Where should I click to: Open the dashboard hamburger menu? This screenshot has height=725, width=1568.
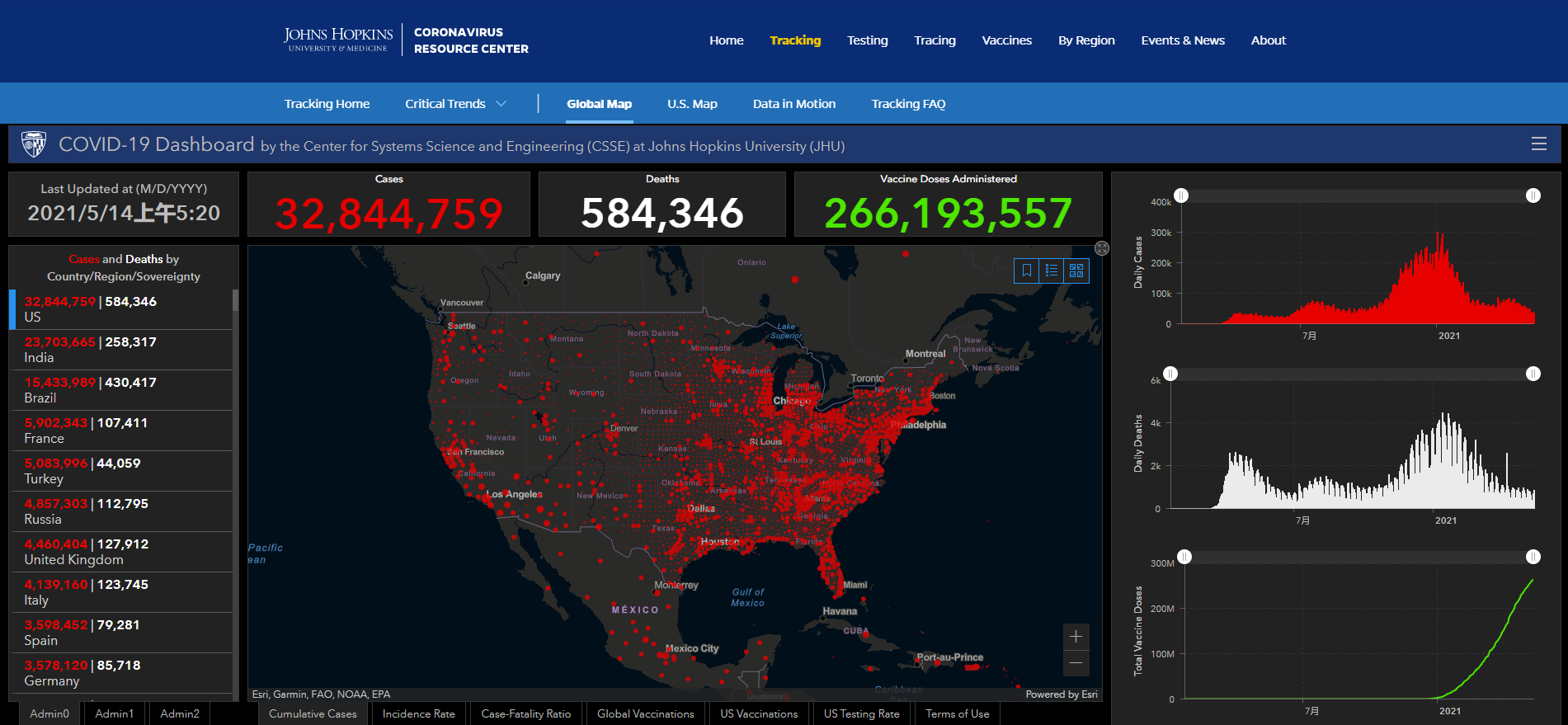1539,144
